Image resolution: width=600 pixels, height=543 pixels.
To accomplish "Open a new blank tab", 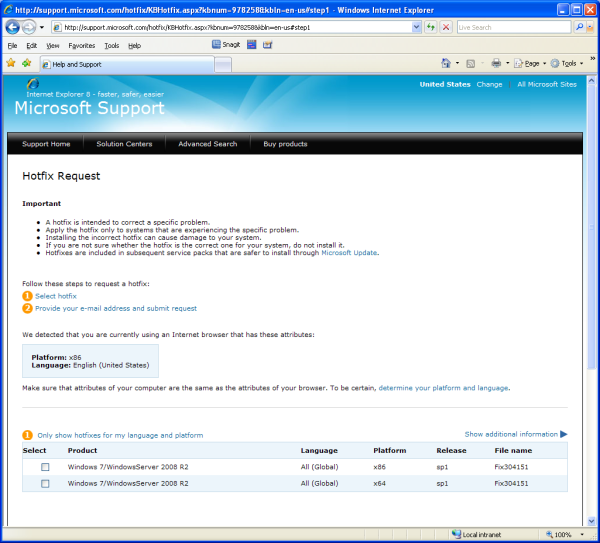I will tap(223, 65).
